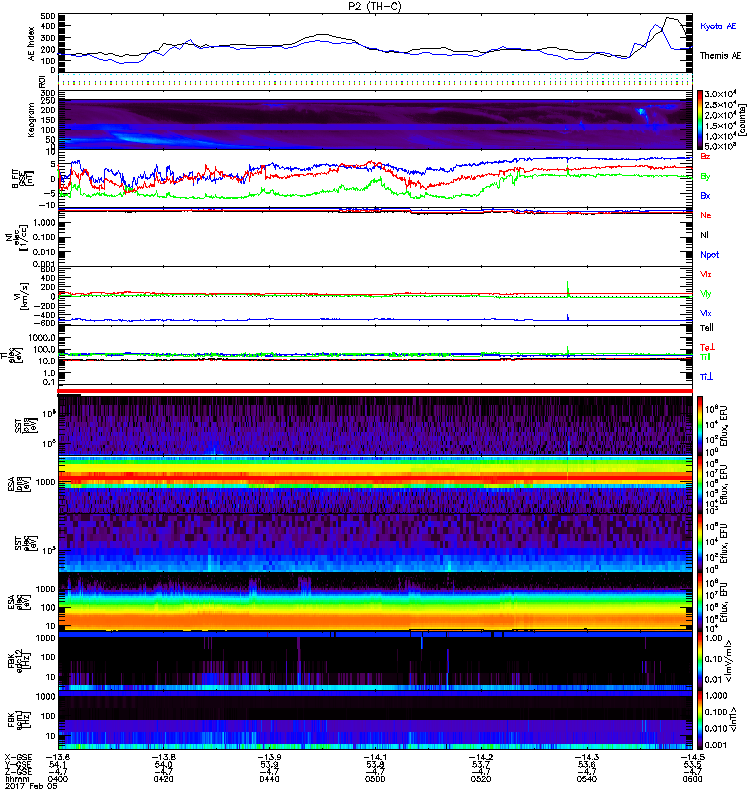The image size is (750, 800).
Task: Select the black Ni density legend label
Action: (x=704, y=235)
